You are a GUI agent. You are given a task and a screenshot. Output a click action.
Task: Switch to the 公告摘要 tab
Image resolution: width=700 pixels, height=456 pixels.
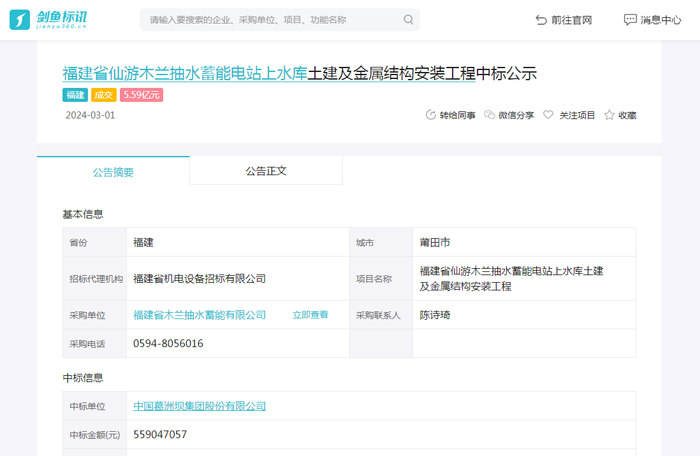coord(113,171)
